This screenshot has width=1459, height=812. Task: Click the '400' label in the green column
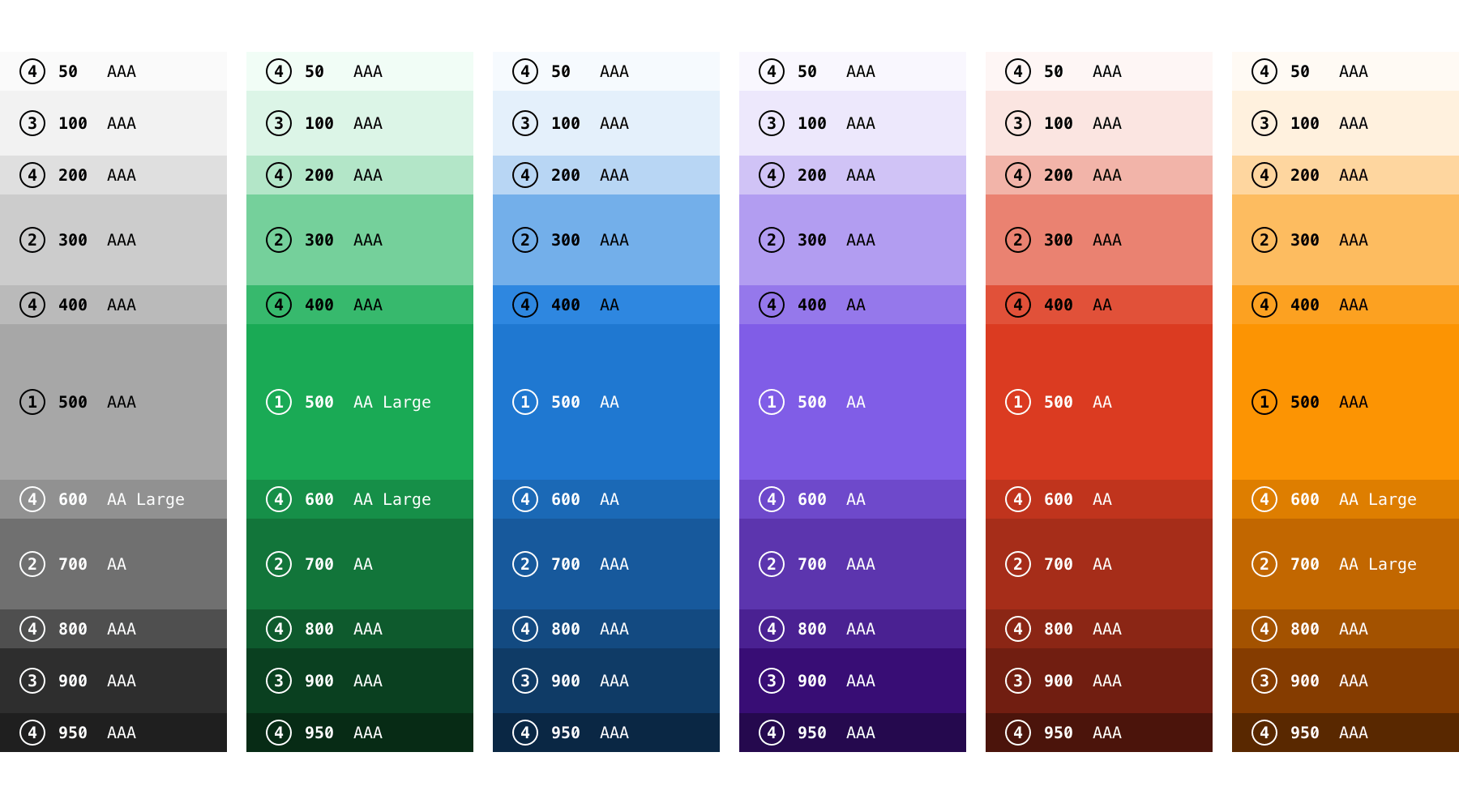coord(319,305)
